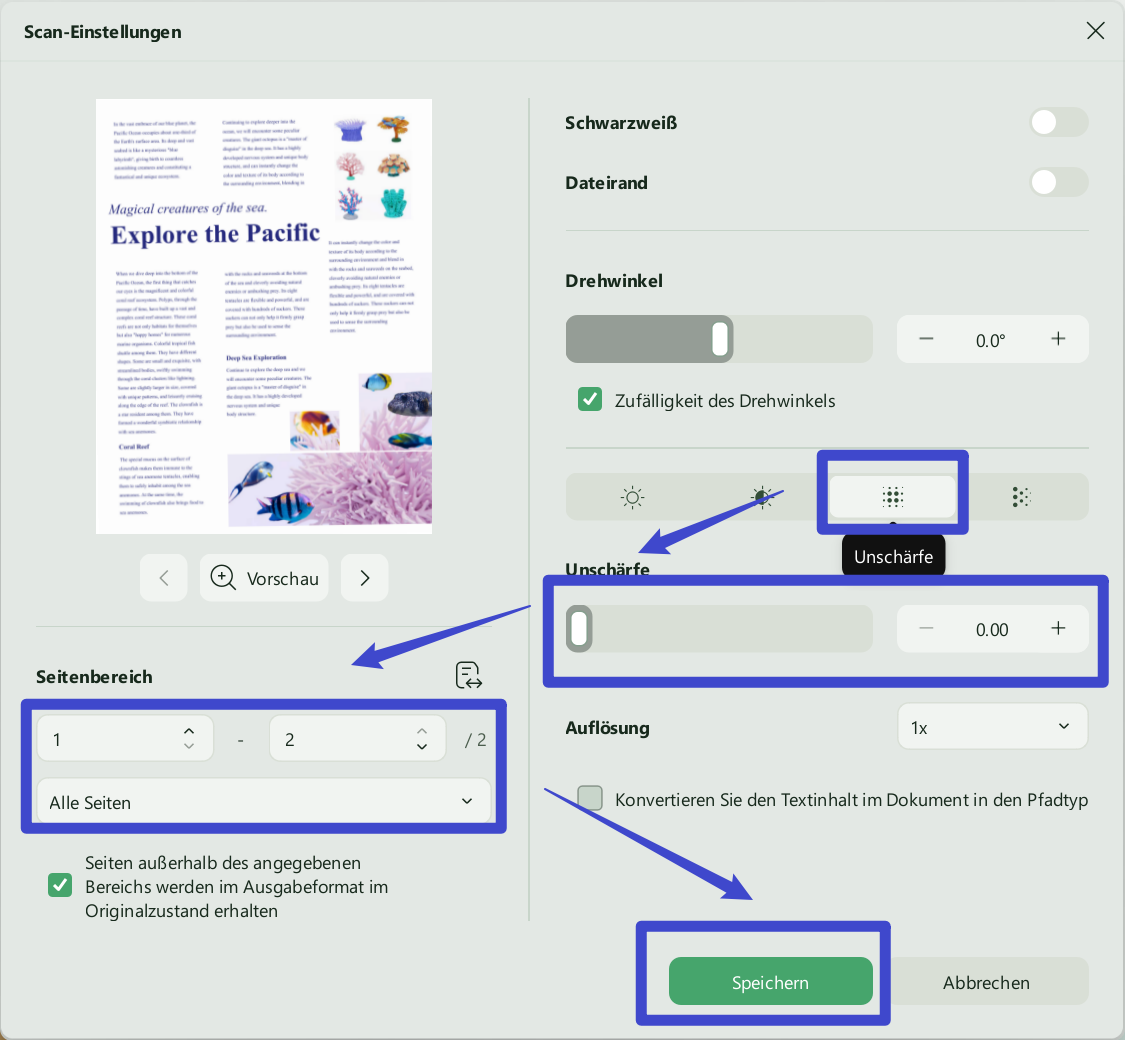The height and width of the screenshot is (1040, 1125).
Task: Click the Unschärfe minus button
Action: click(x=926, y=629)
